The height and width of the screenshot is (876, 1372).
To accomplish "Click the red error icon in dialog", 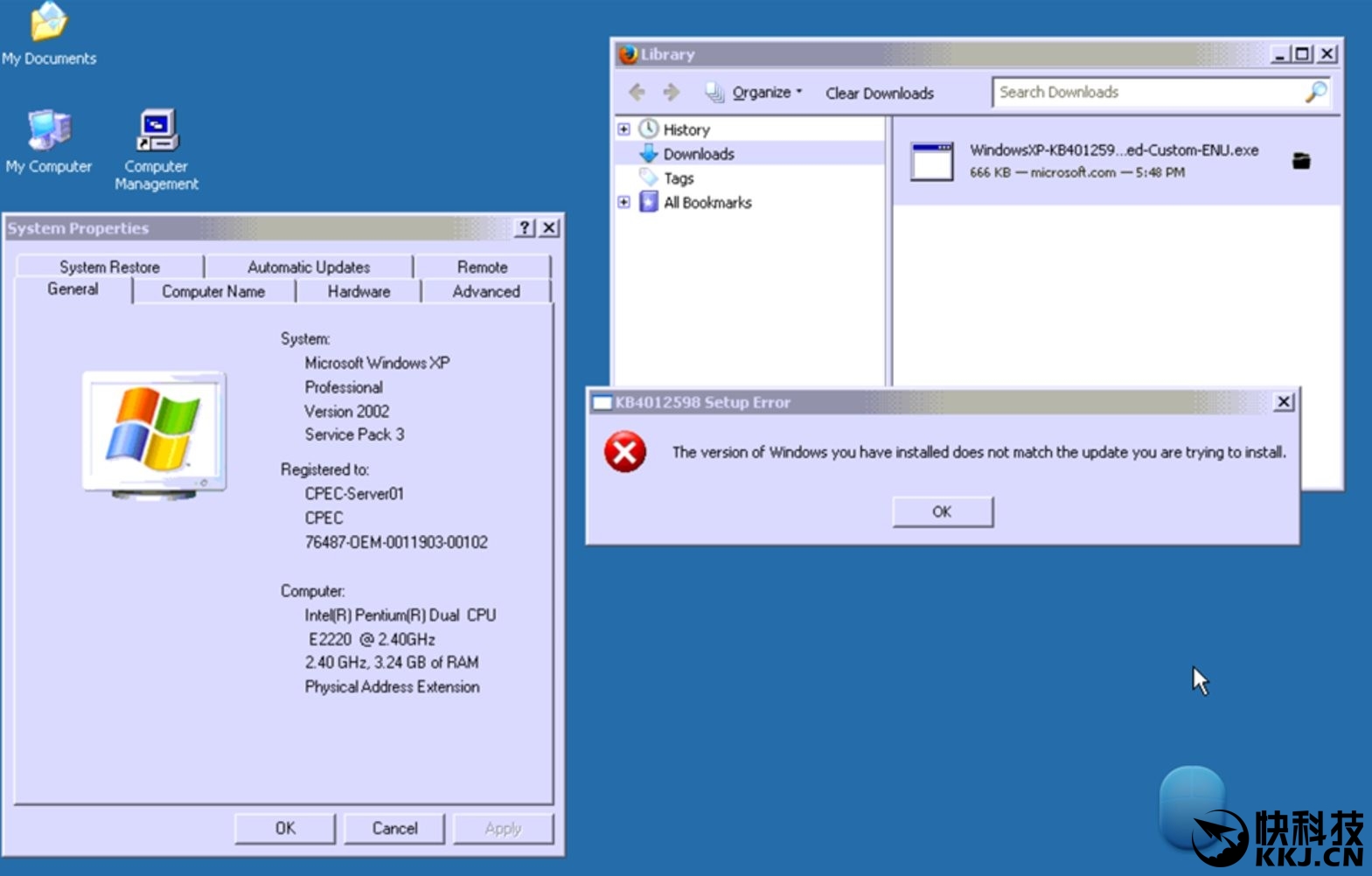I will click(625, 452).
